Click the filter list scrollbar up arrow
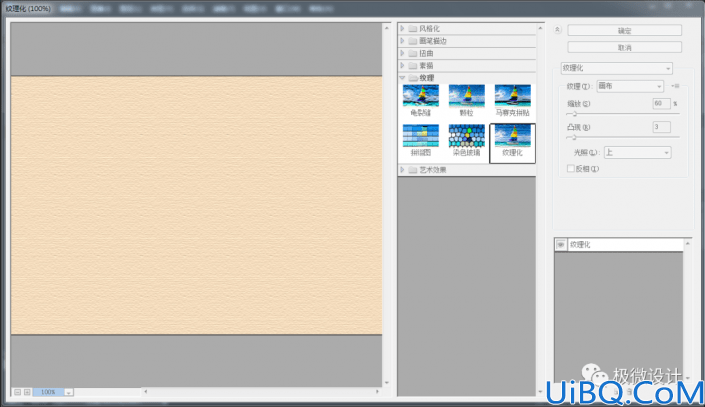The width and height of the screenshot is (705, 407). pos(540,28)
